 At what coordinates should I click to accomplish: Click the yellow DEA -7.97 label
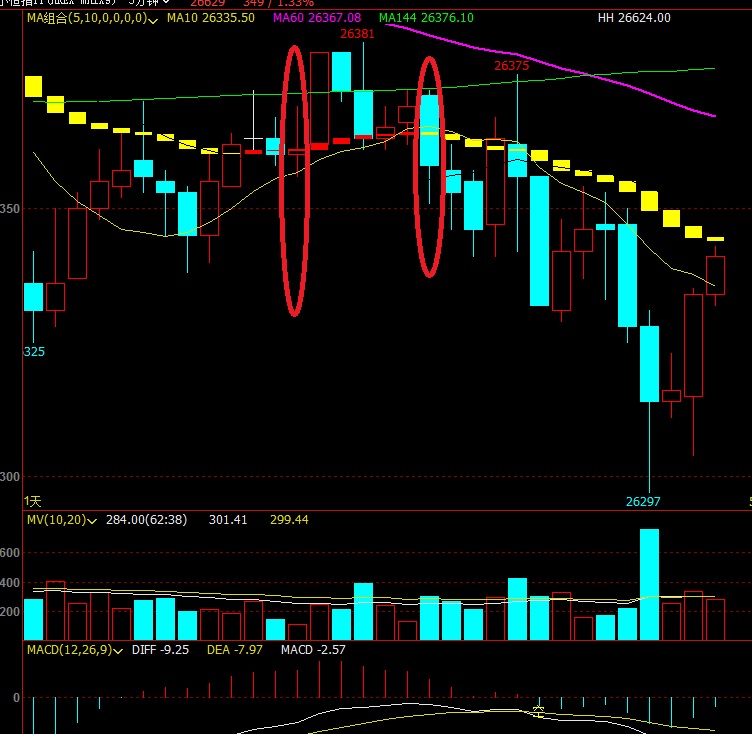pyautogui.click(x=231, y=650)
